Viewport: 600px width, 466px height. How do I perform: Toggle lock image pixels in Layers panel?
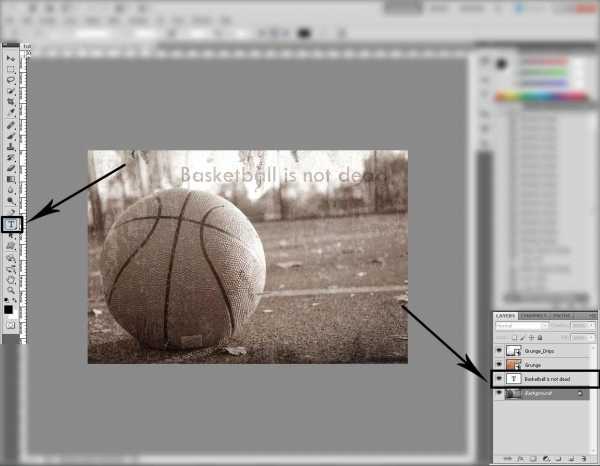coord(523,338)
